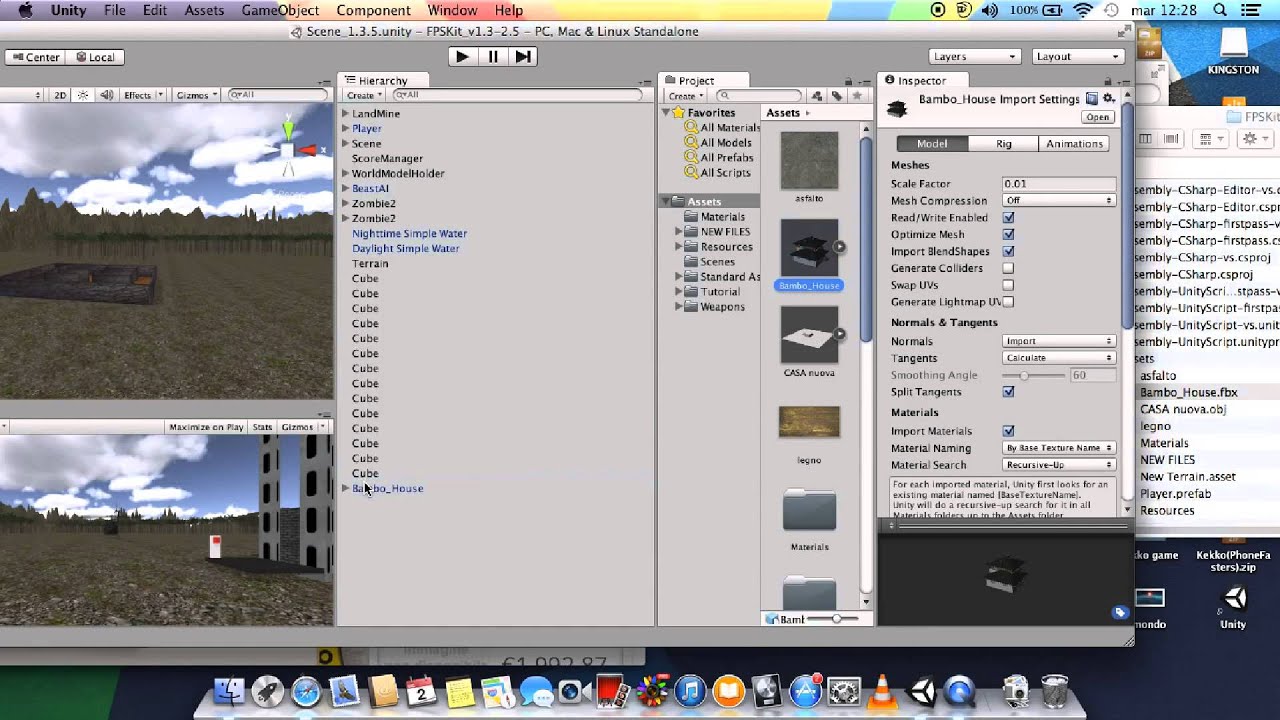Toggle Import BlendShapes checkbox
The image size is (1280, 720).
tap(1008, 252)
